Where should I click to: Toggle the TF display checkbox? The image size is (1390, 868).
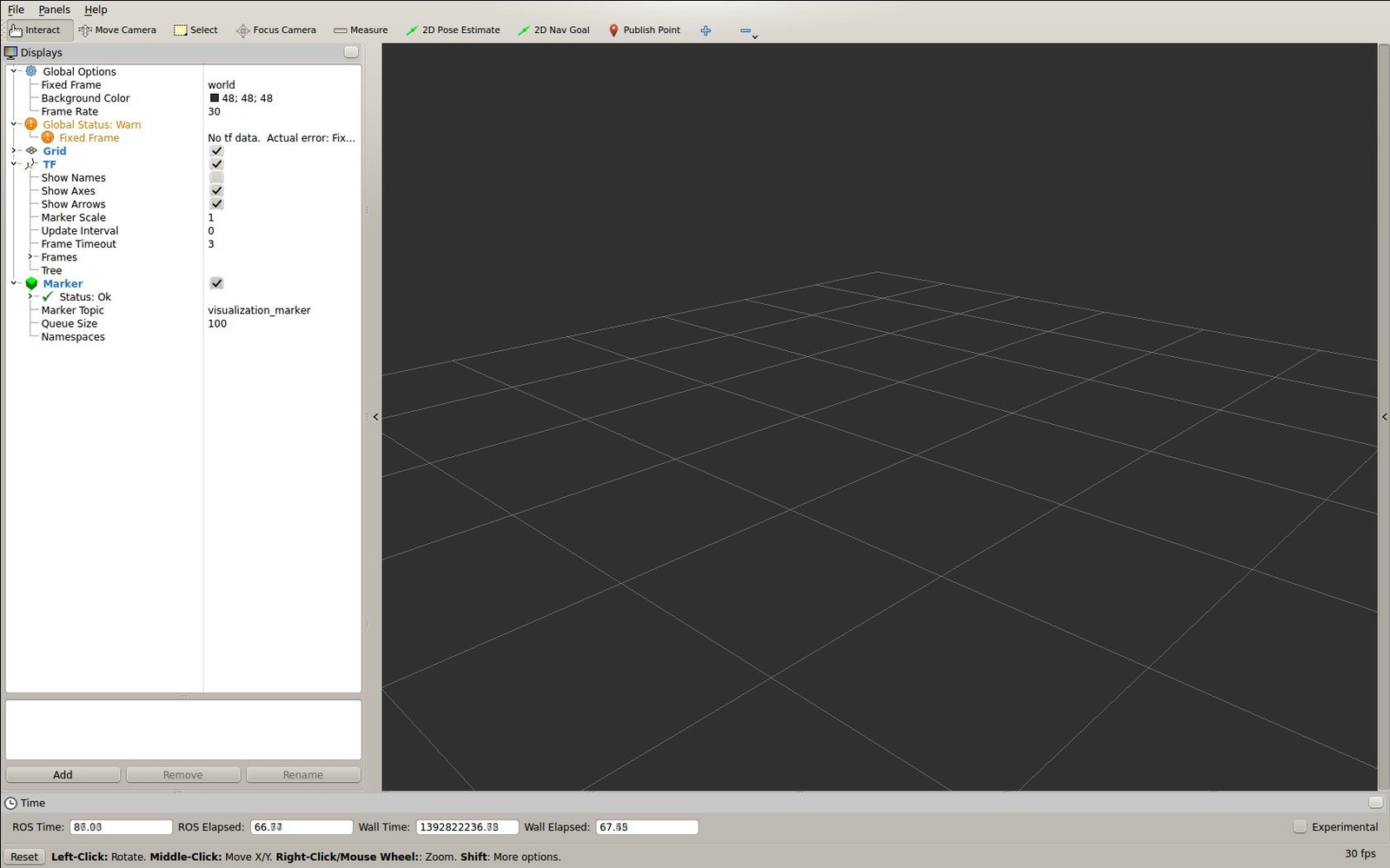click(x=216, y=164)
